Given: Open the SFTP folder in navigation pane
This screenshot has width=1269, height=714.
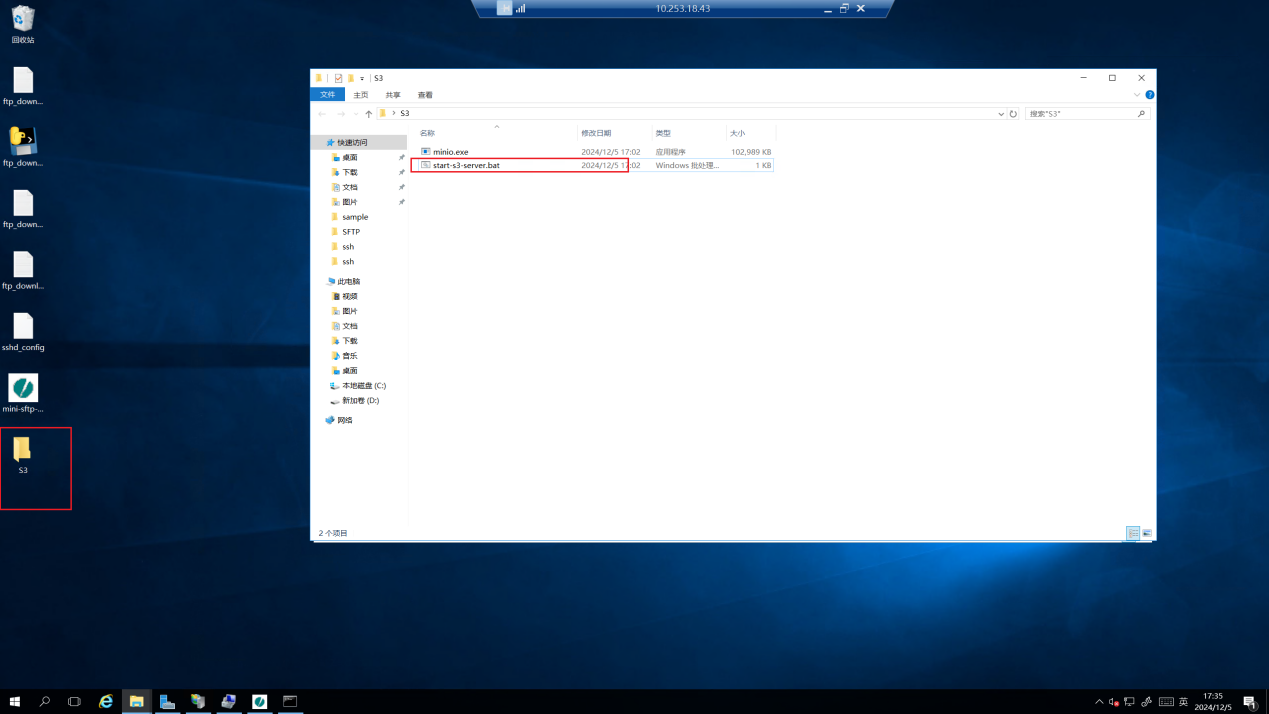Looking at the screenshot, I should (x=350, y=232).
